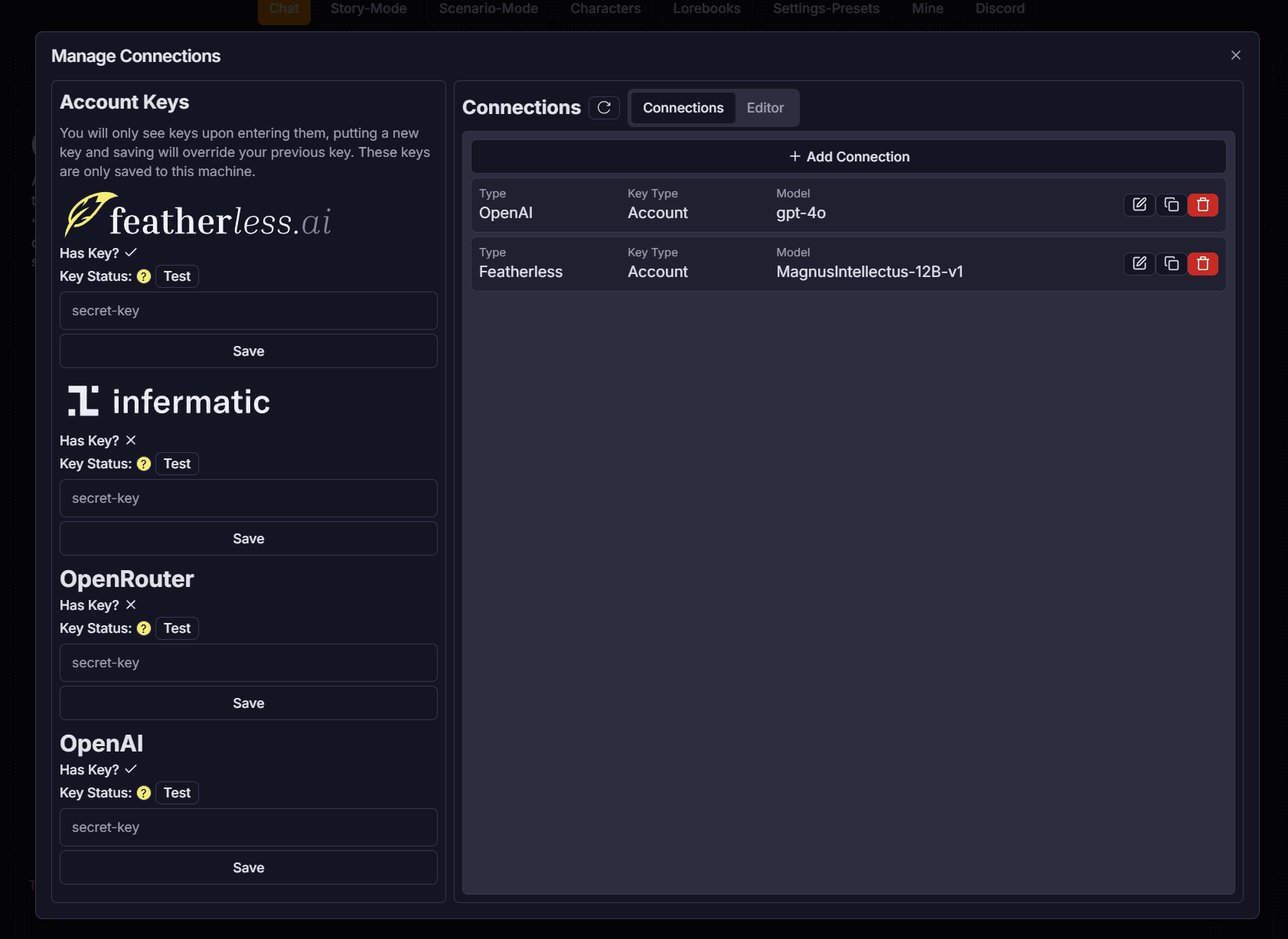Delete the OpenAI gpt-4o connection
Screen dimensions: 1288x939
coord(1203,204)
